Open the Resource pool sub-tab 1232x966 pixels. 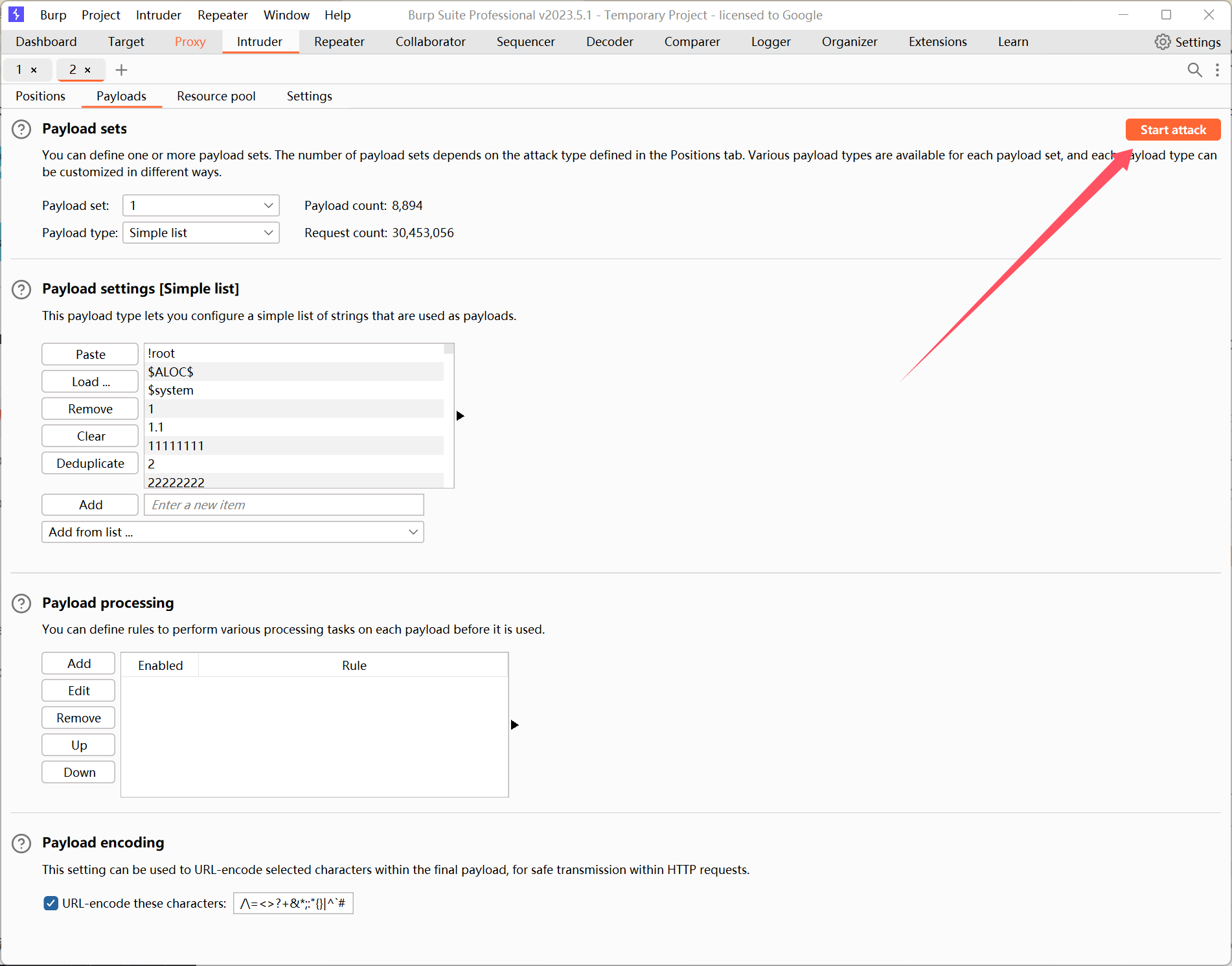[216, 96]
